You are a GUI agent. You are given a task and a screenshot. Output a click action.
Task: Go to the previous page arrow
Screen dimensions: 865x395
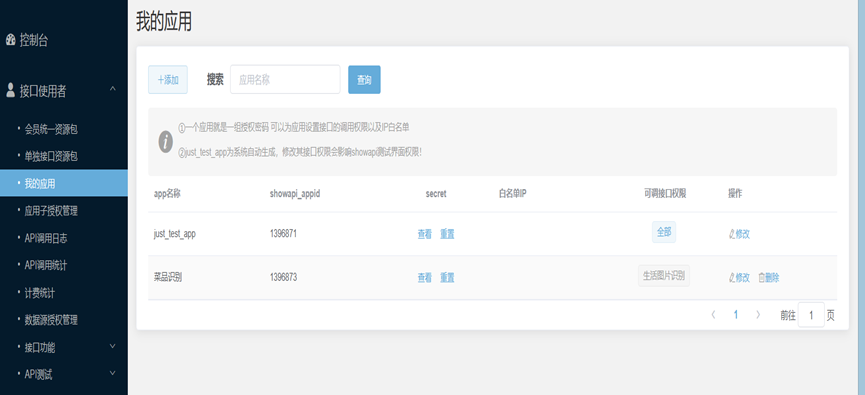(713, 315)
